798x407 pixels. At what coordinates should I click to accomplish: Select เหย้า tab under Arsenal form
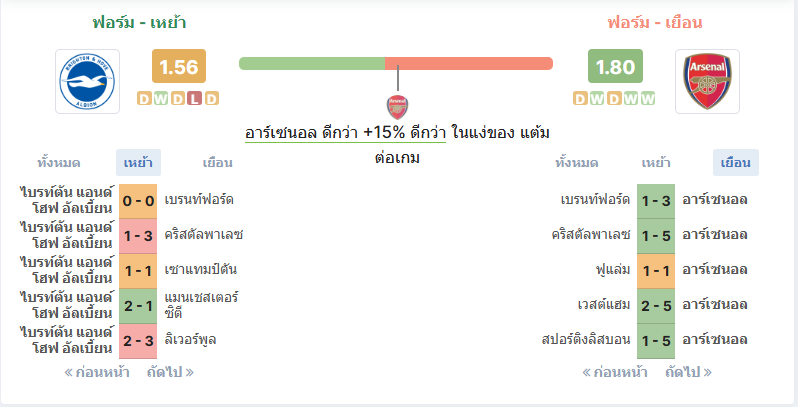pos(656,163)
